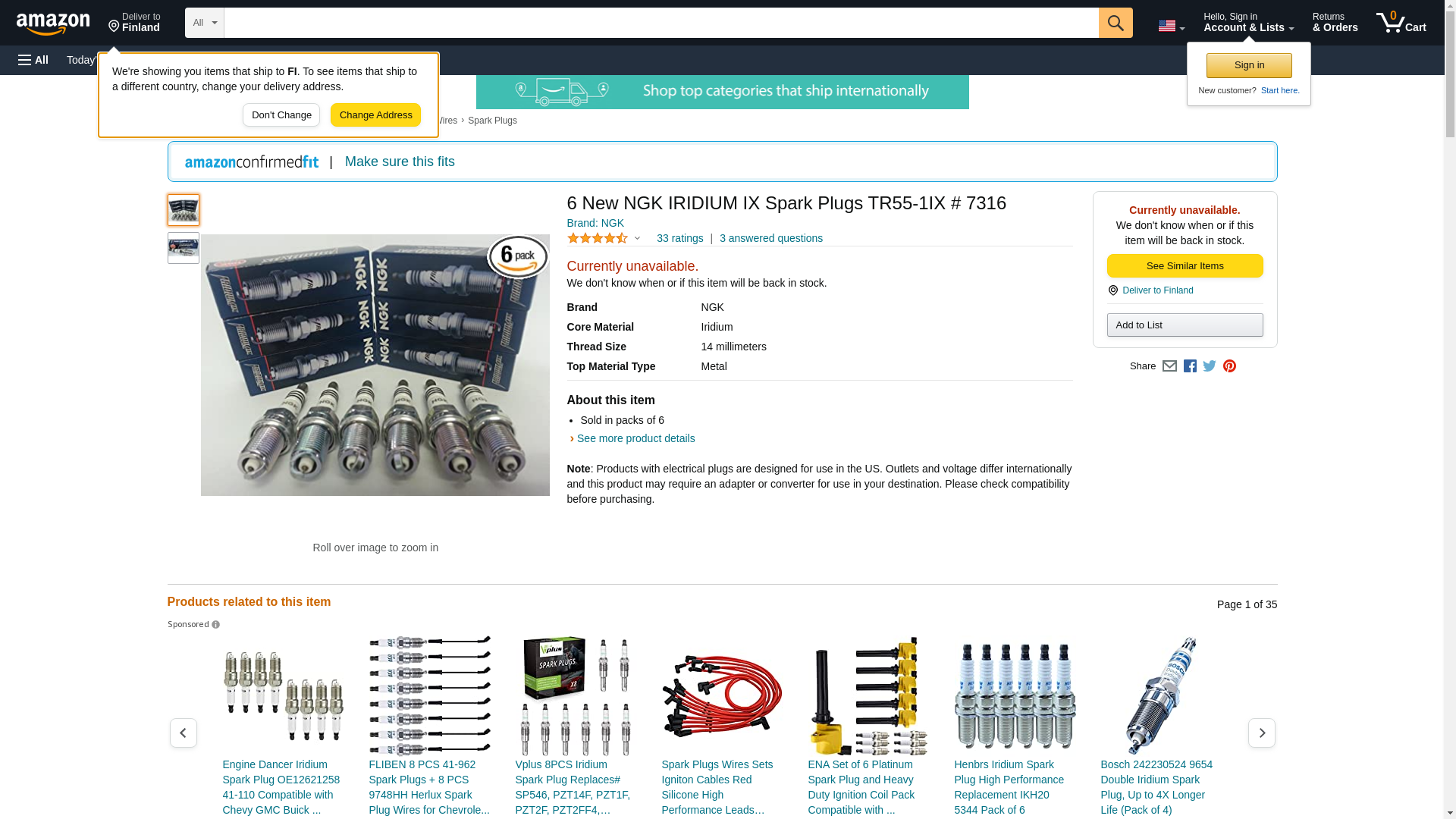The width and height of the screenshot is (1456, 819).
Task: Select the second product thumbnail image
Action: click(184, 248)
